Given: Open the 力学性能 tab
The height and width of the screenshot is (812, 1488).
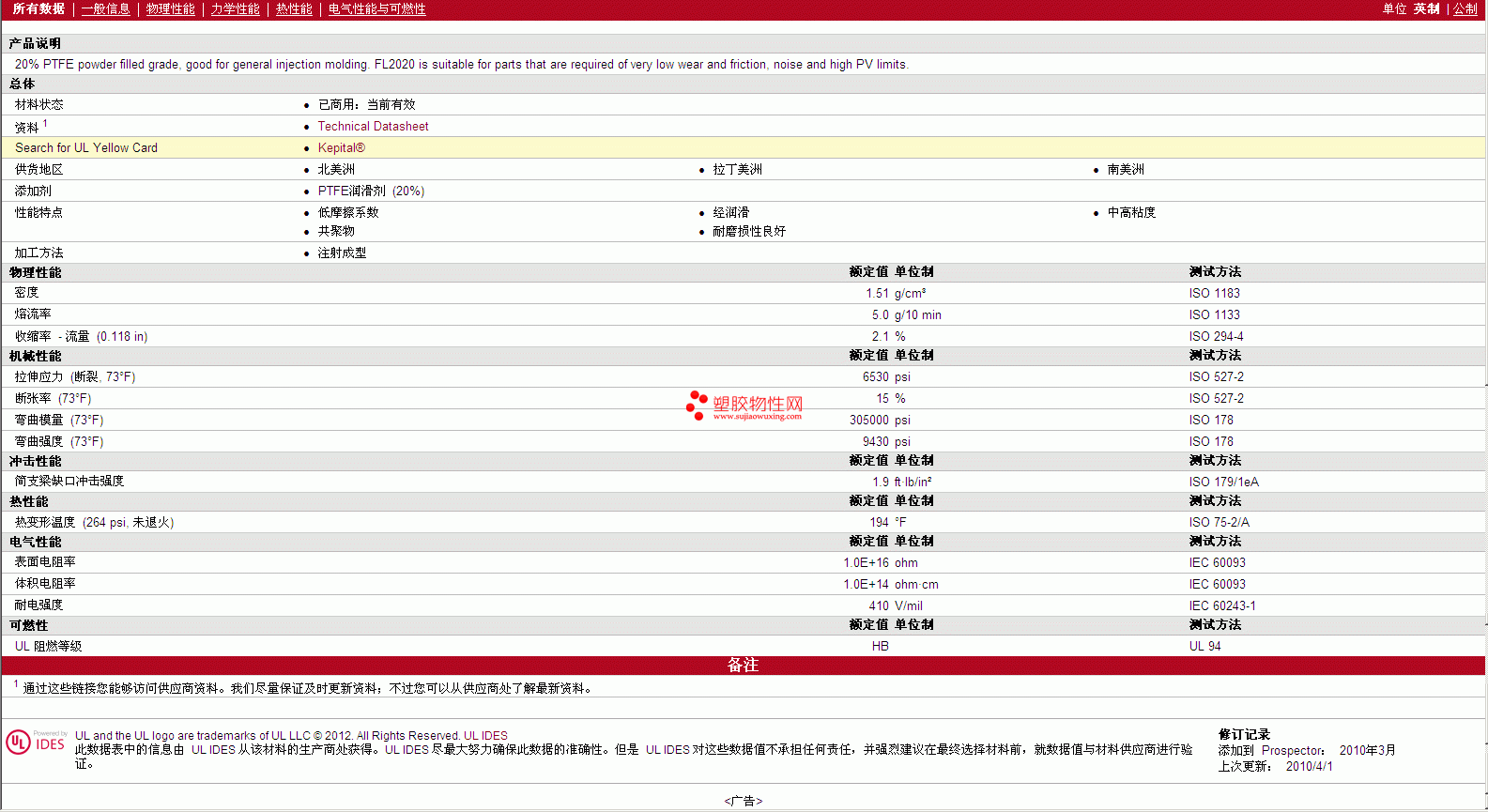Looking at the screenshot, I should tap(236, 9).
